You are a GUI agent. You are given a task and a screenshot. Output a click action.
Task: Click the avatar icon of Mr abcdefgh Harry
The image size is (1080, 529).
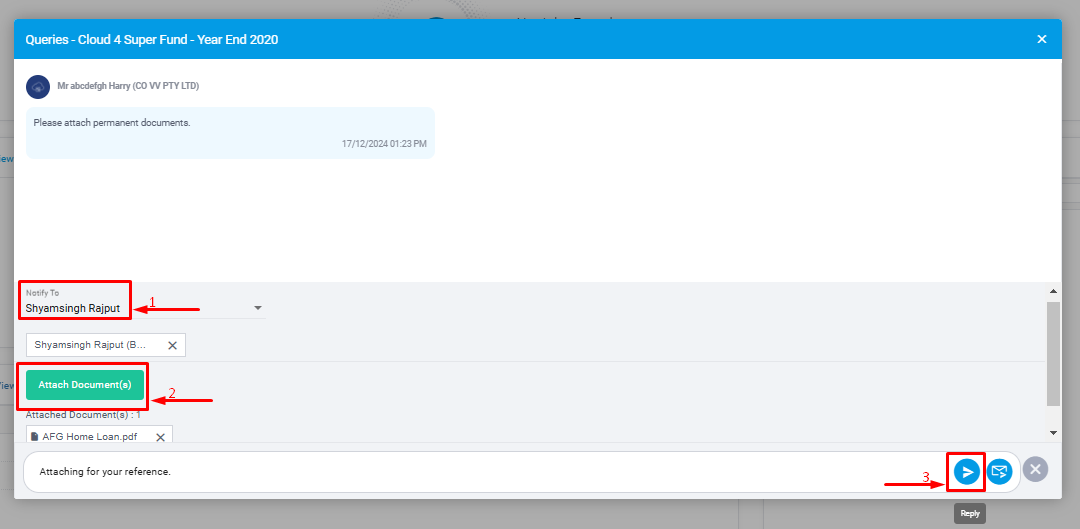coord(38,87)
